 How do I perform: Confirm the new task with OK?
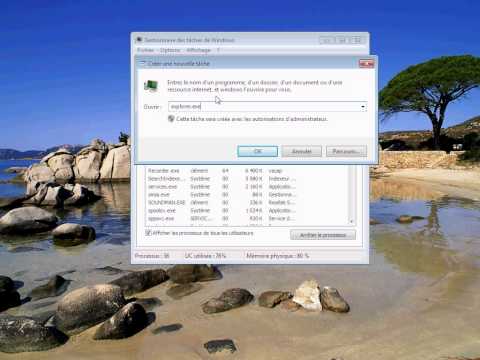[257, 151]
